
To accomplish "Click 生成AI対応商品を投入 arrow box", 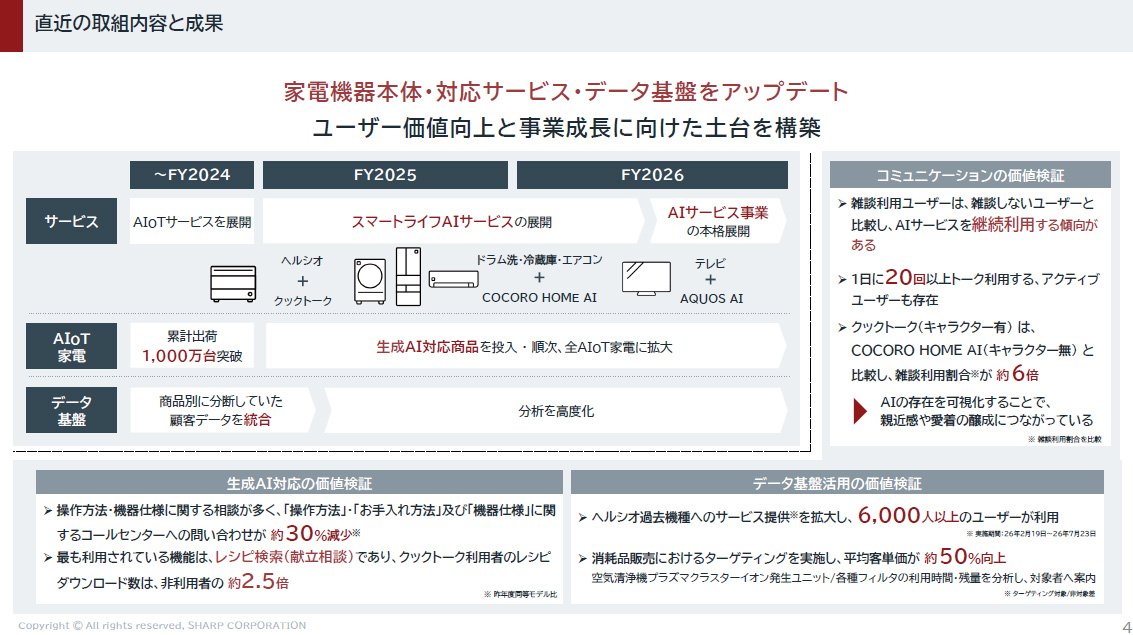I will 525,346.
